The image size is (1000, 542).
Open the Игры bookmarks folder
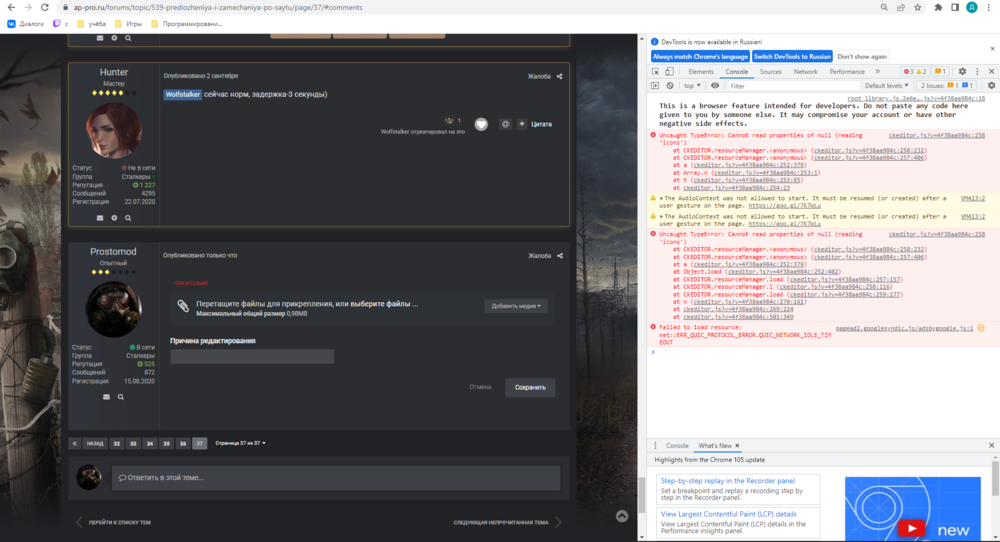pyautogui.click(x=128, y=24)
